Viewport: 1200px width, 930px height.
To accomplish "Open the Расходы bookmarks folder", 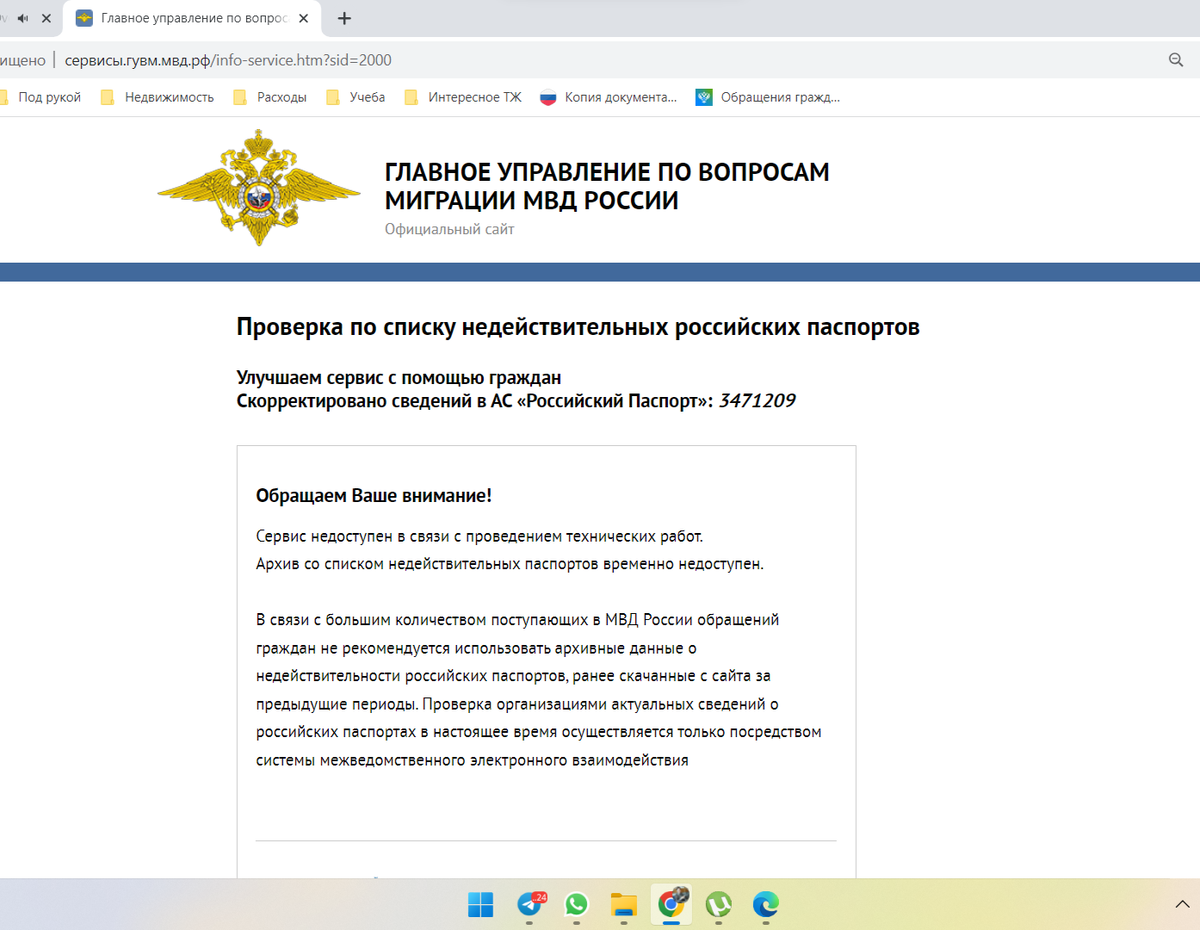I will tap(270, 97).
